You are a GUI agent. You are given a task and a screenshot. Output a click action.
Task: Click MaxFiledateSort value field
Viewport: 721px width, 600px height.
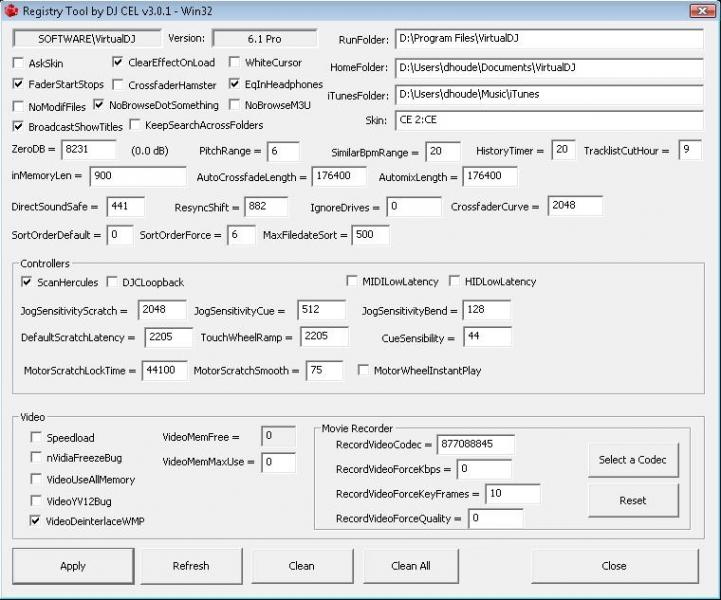pos(370,235)
